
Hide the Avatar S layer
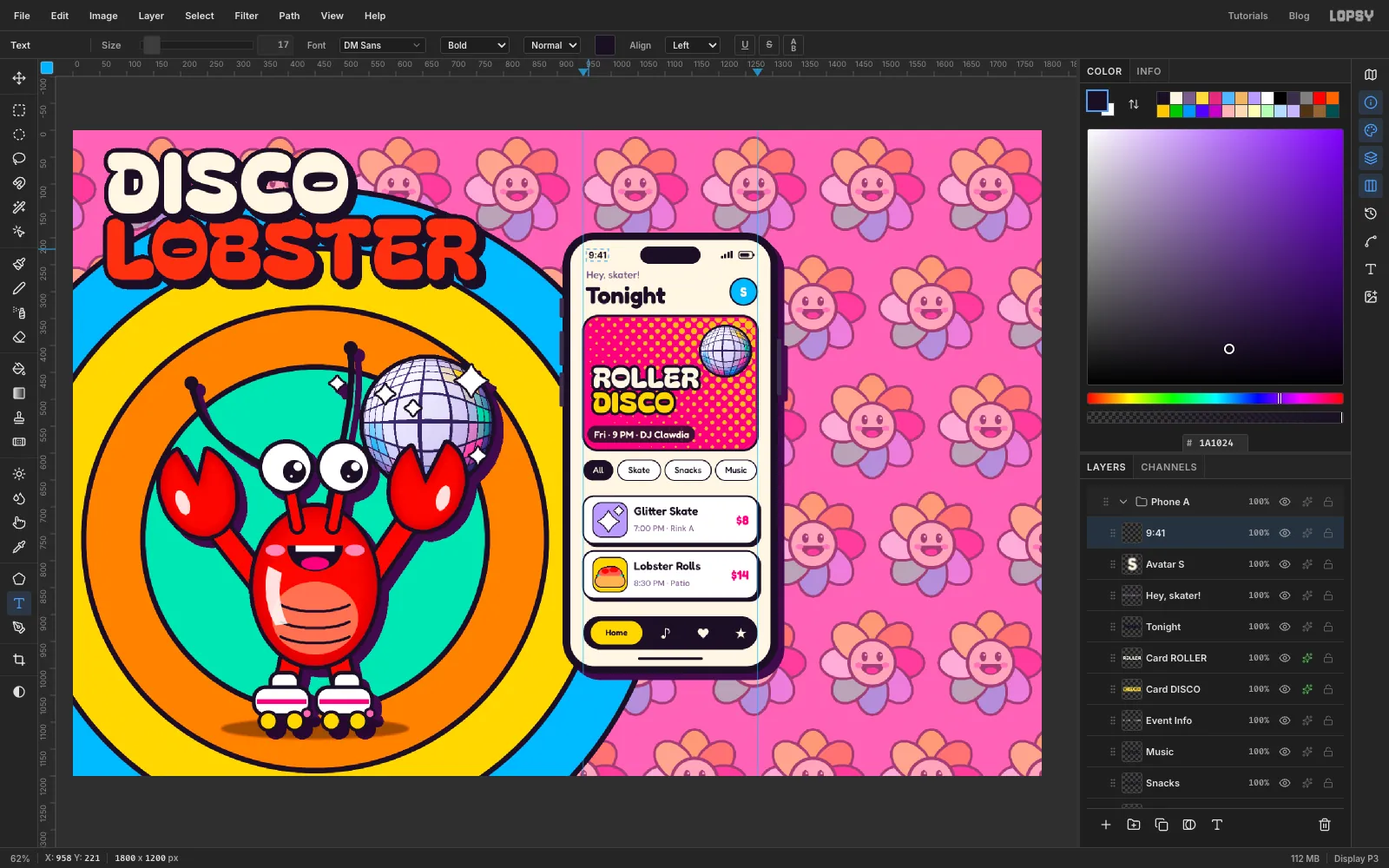(1285, 564)
